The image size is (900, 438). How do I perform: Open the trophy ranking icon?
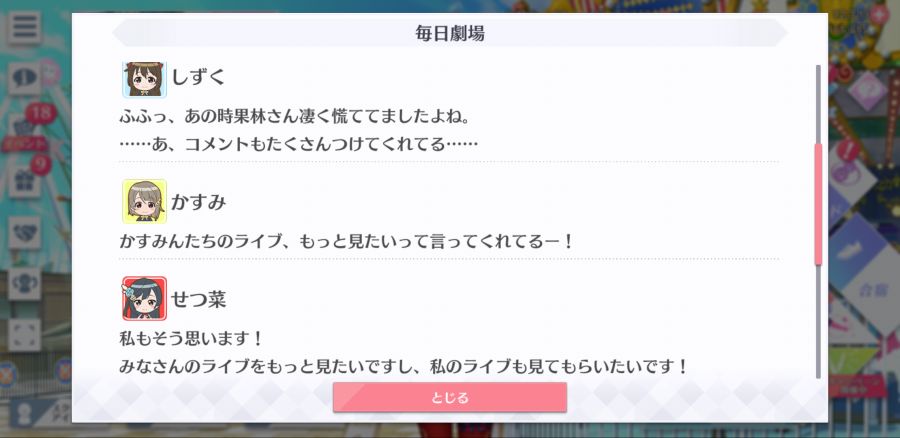pos(24,284)
